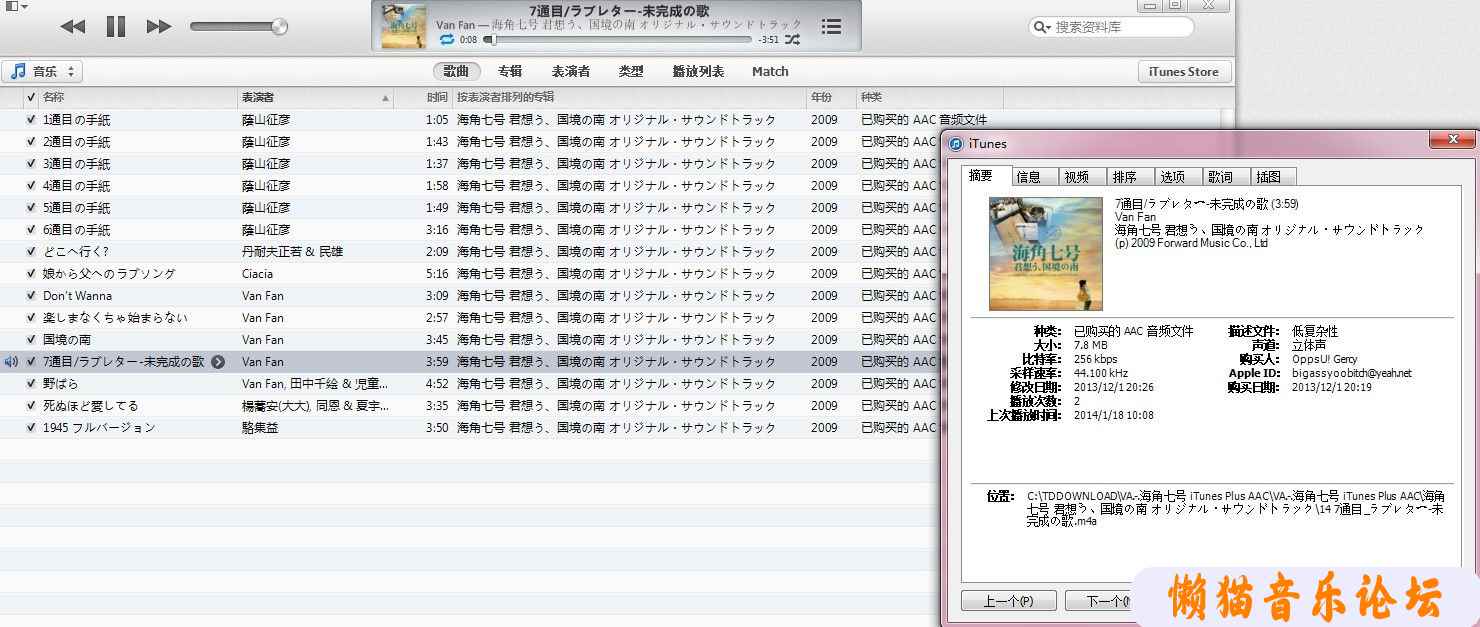
Task: Select the song 6通目の手紙
Action: pos(77,230)
